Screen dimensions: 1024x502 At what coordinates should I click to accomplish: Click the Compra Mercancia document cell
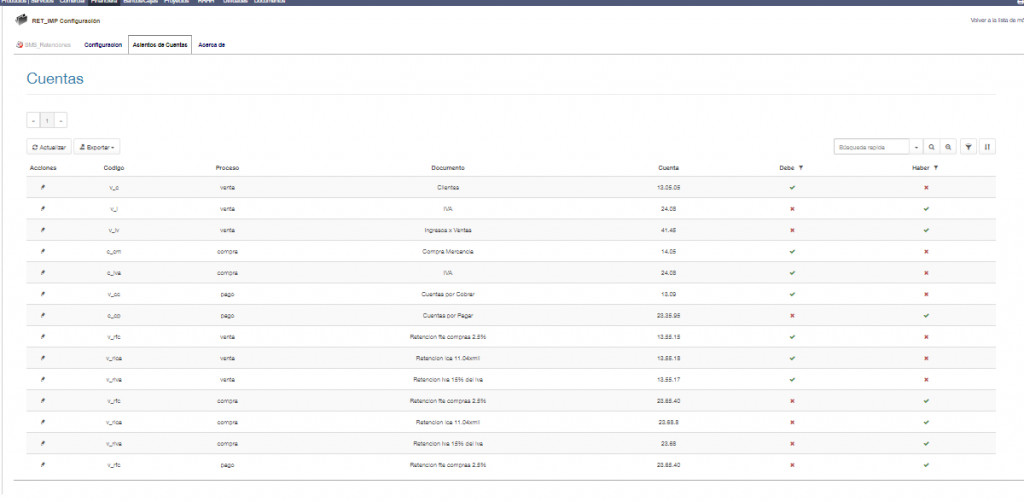click(448, 251)
